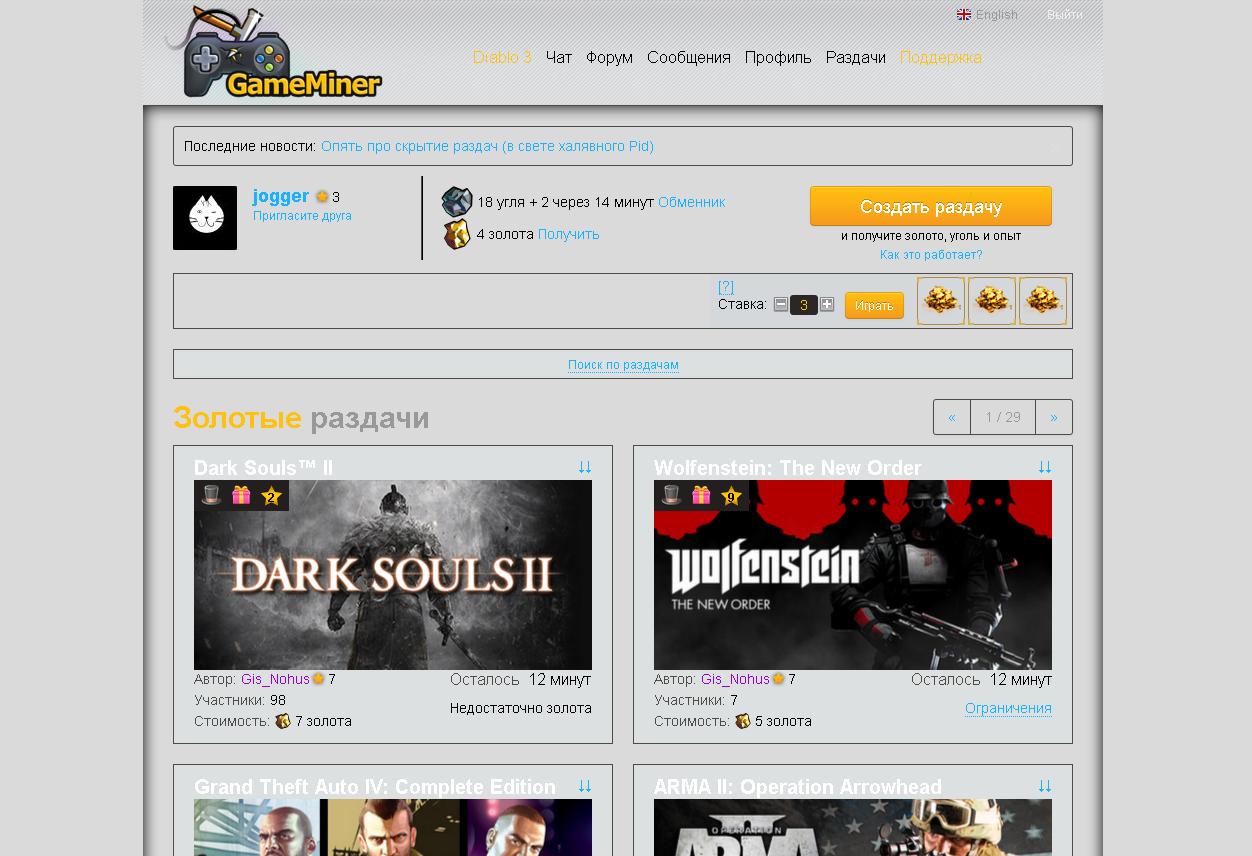The height and width of the screenshot is (856, 1252).
Task: Open Поддержка menu item
Action: pos(941,57)
